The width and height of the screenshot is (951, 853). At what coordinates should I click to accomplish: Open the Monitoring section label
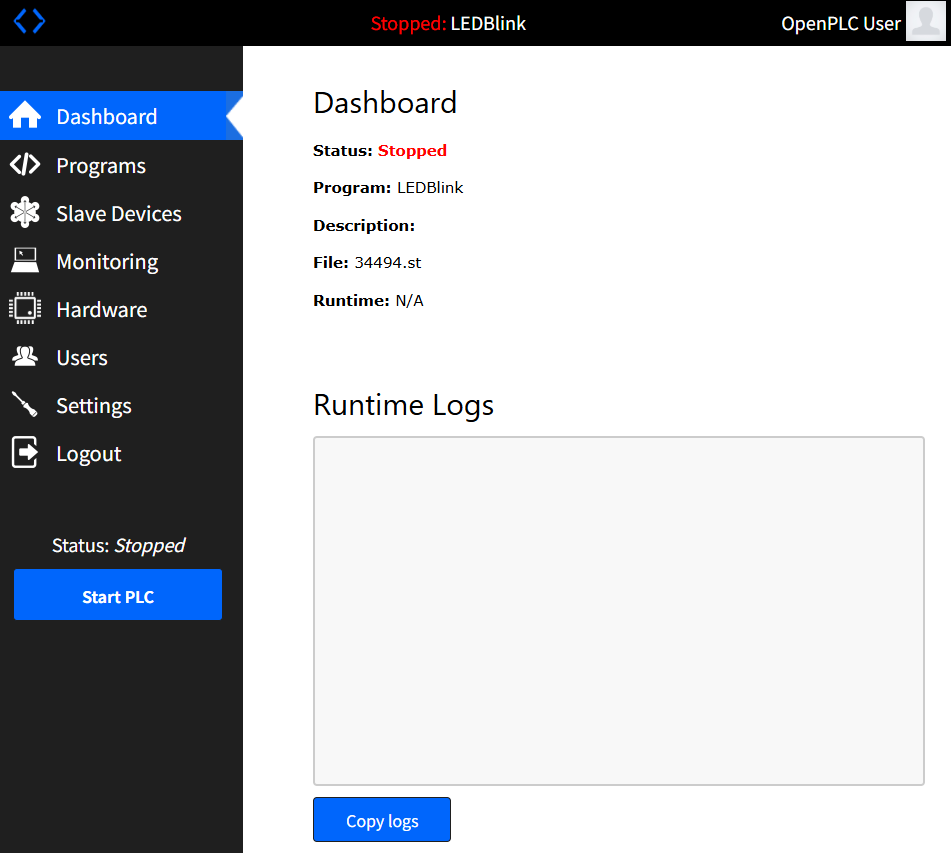[x=107, y=262]
